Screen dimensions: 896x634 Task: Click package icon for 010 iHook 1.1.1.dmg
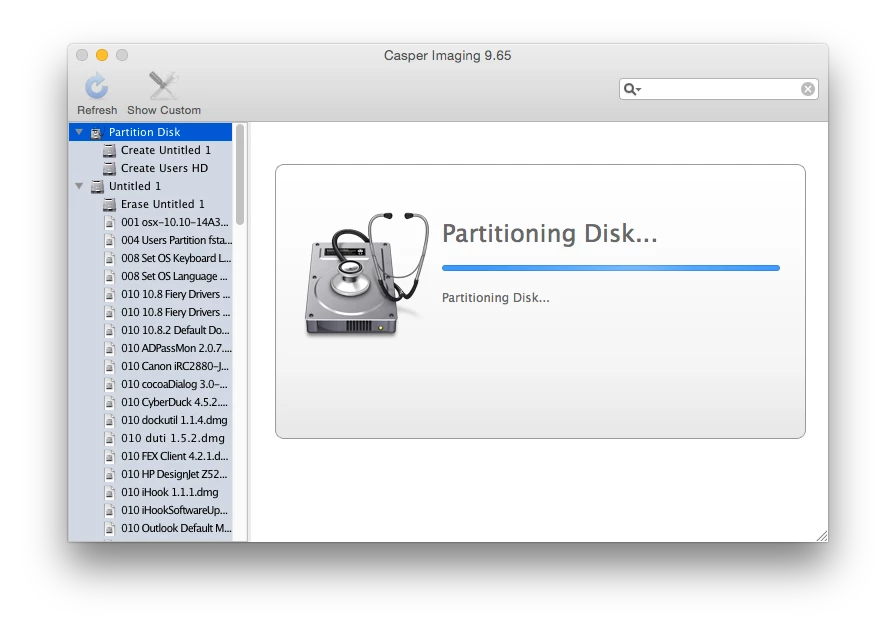(x=110, y=492)
